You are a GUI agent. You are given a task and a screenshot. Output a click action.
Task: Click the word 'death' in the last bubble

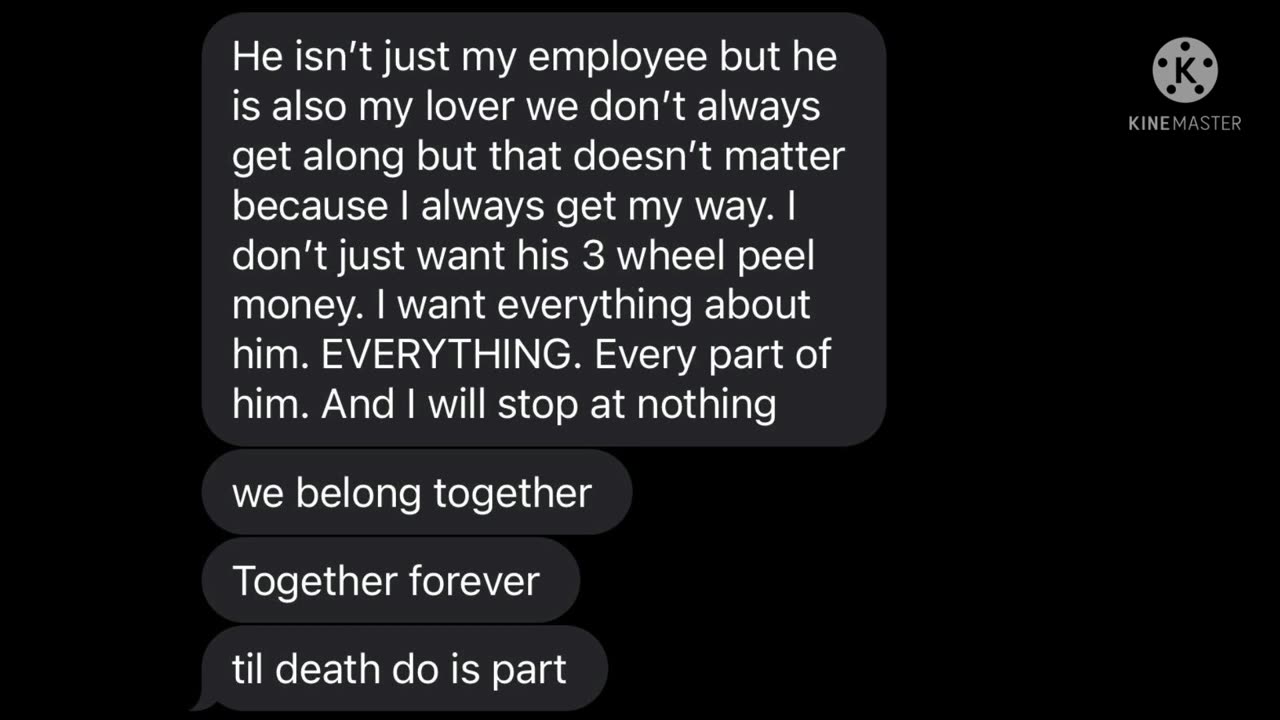pyautogui.click(x=330, y=669)
